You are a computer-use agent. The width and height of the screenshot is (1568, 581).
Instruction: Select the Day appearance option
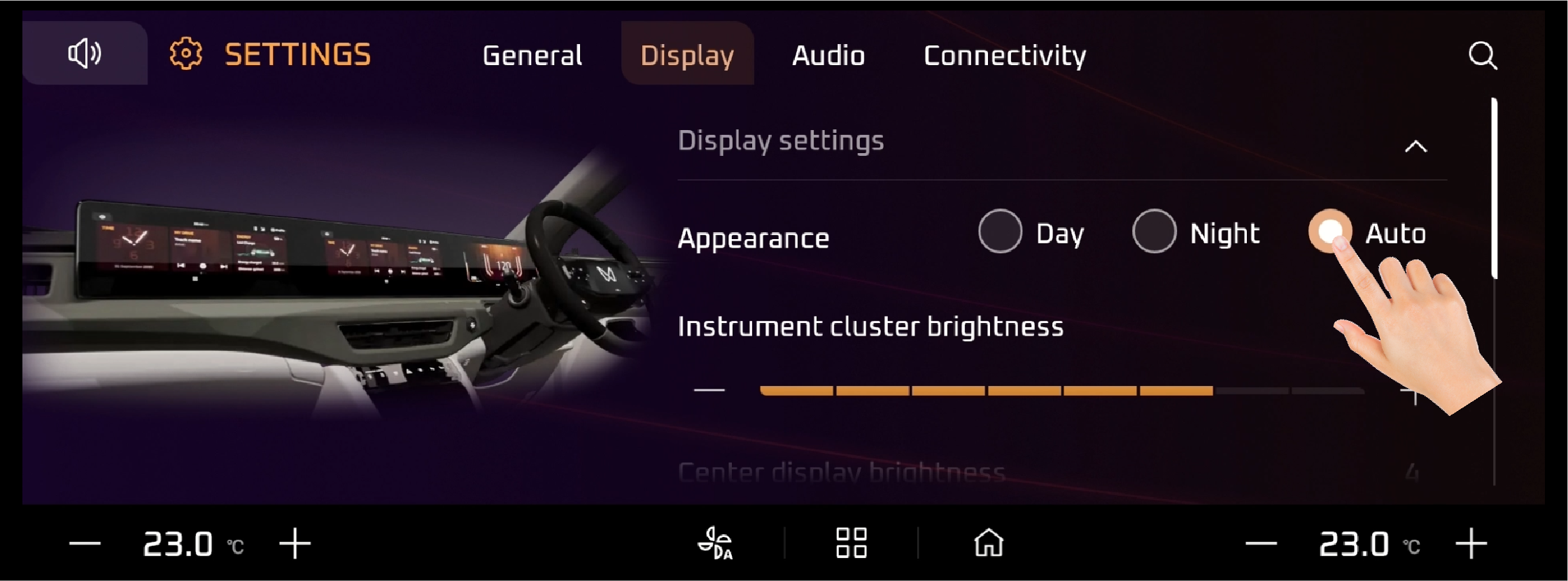[x=1031, y=232]
